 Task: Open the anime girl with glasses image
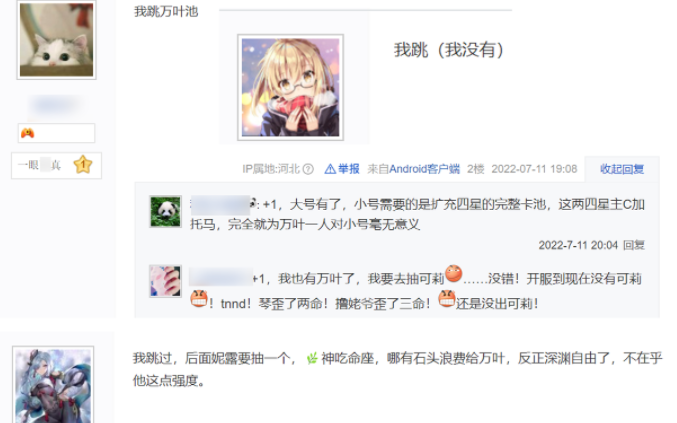tap(290, 88)
